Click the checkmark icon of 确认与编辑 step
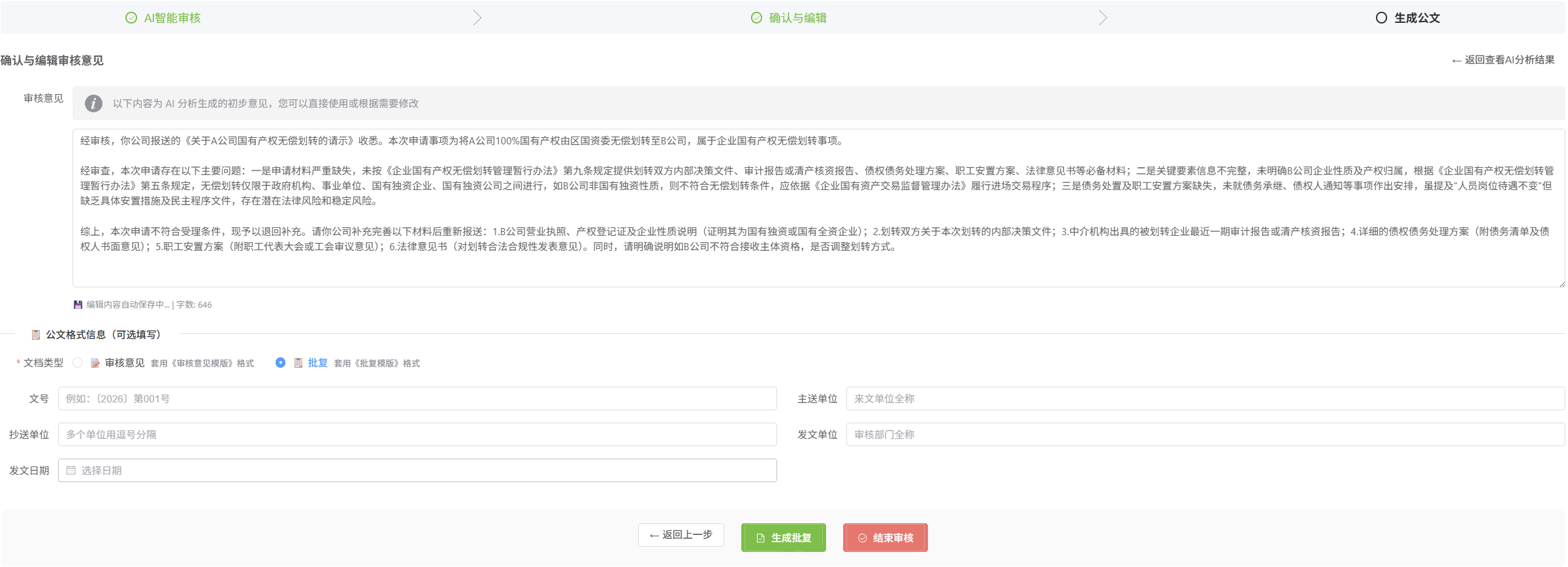 [756, 18]
